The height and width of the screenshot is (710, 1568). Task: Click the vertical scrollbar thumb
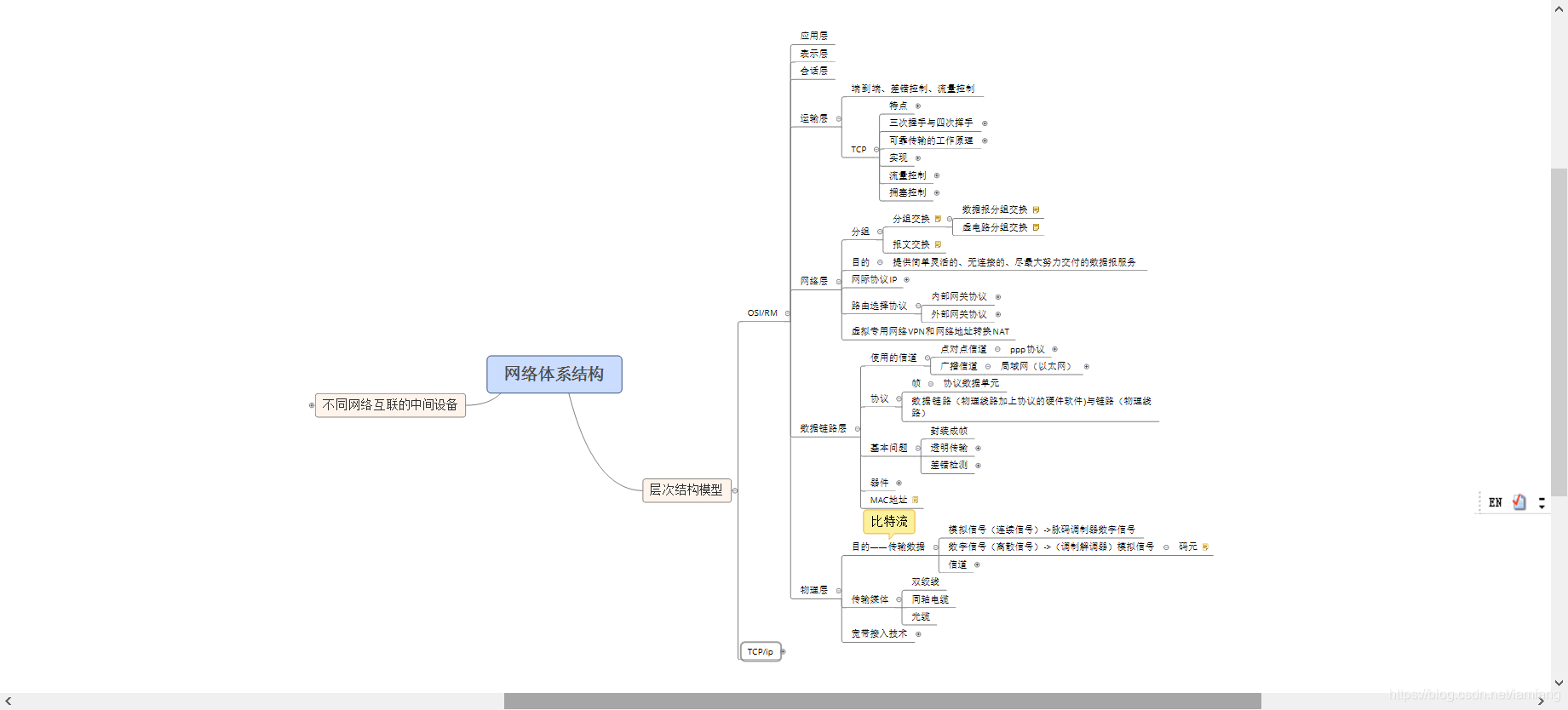[1559, 332]
